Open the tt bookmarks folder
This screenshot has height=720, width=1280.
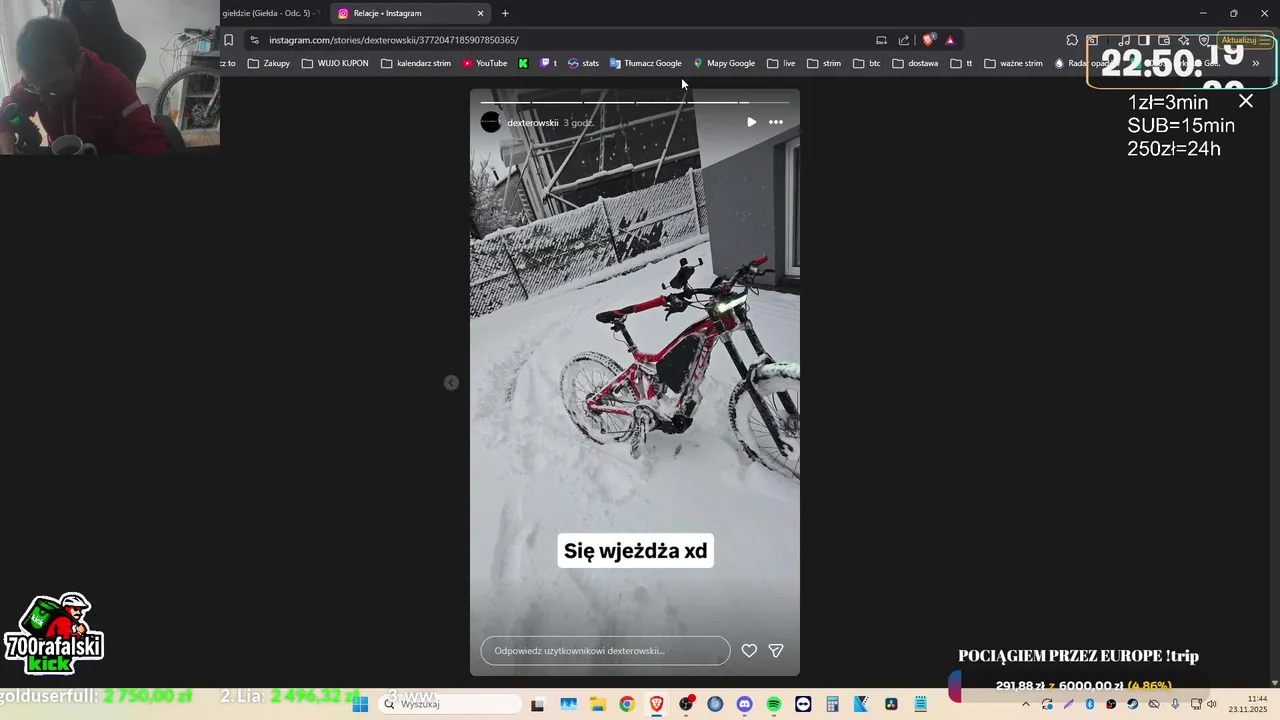pos(961,63)
